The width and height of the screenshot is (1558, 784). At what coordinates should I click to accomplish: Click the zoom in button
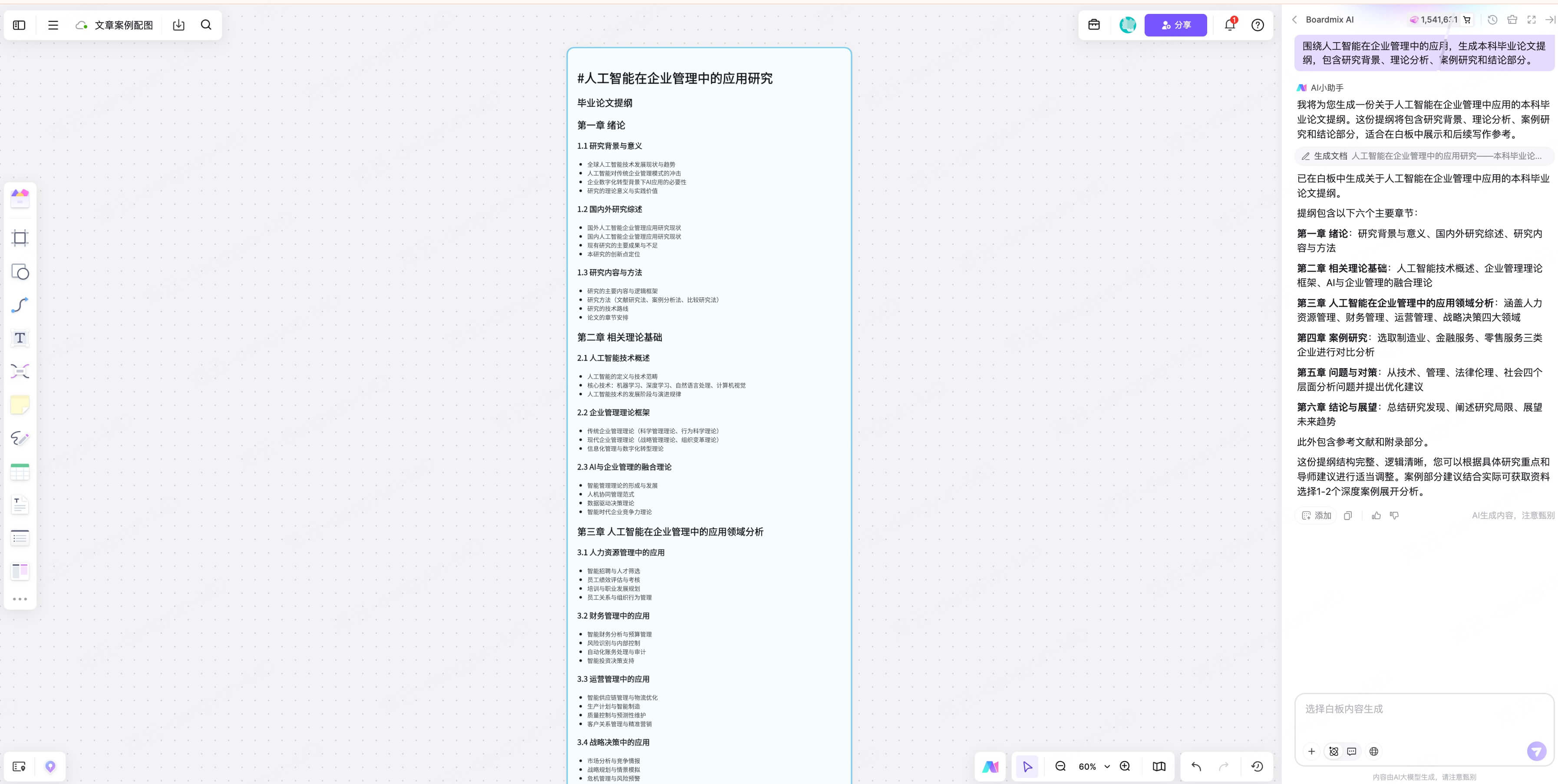point(1125,767)
